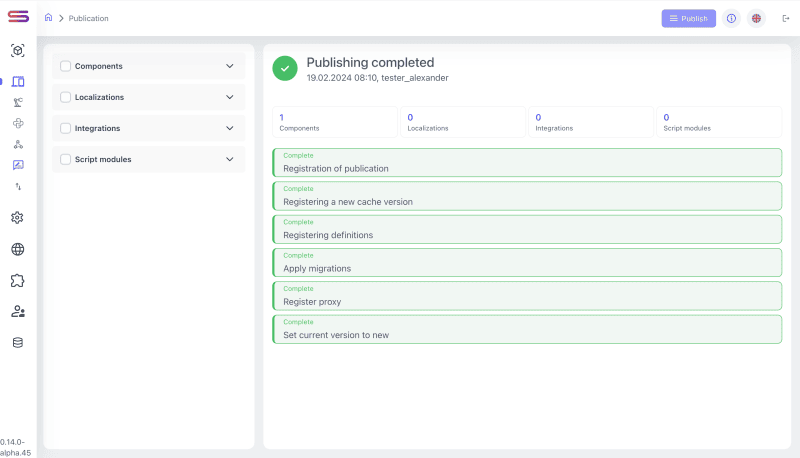Click the logout icon in the header
This screenshot has width=800, height=458.
[x=785, y=18]
